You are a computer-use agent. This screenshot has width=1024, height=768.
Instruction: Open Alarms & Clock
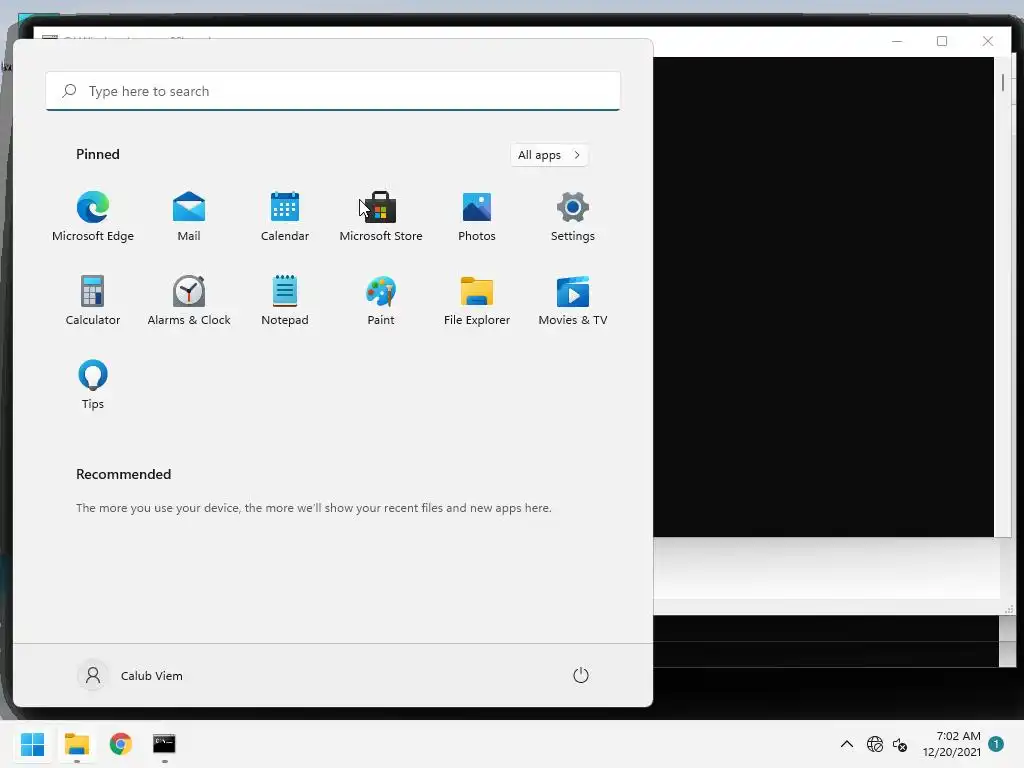[189, 300]
